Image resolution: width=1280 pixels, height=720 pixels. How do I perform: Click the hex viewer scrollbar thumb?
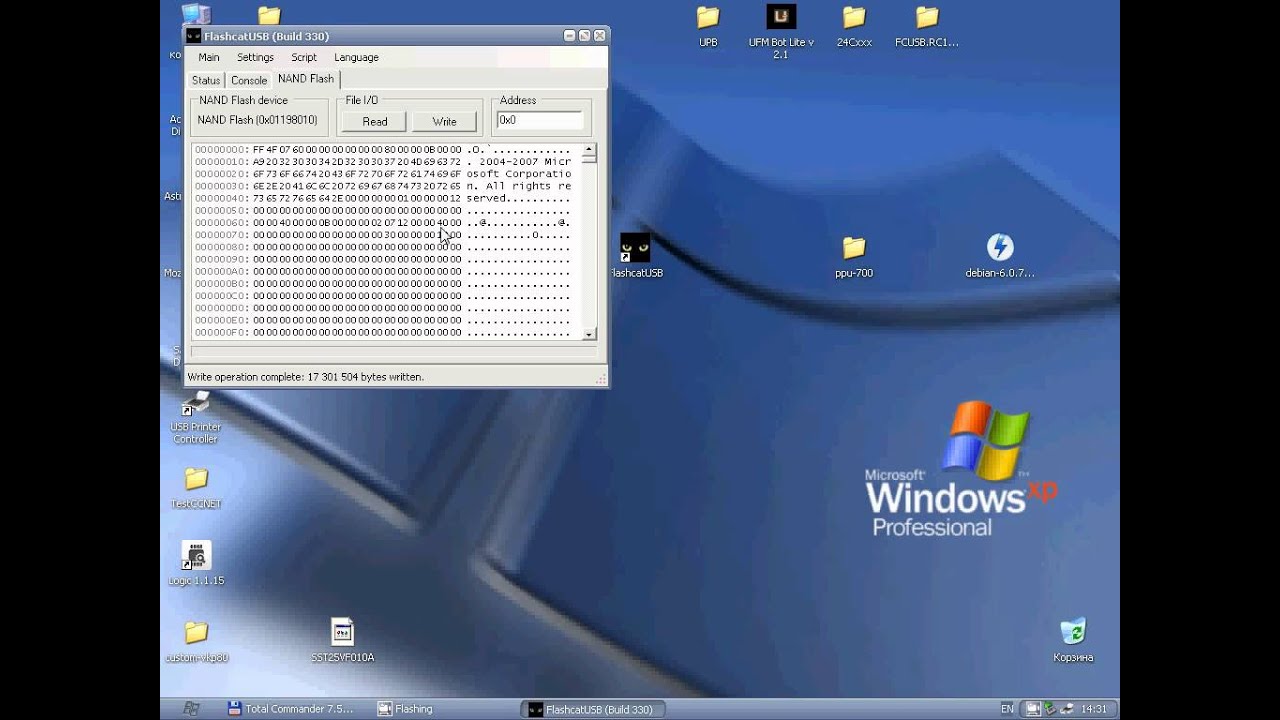tap(589, 159)
